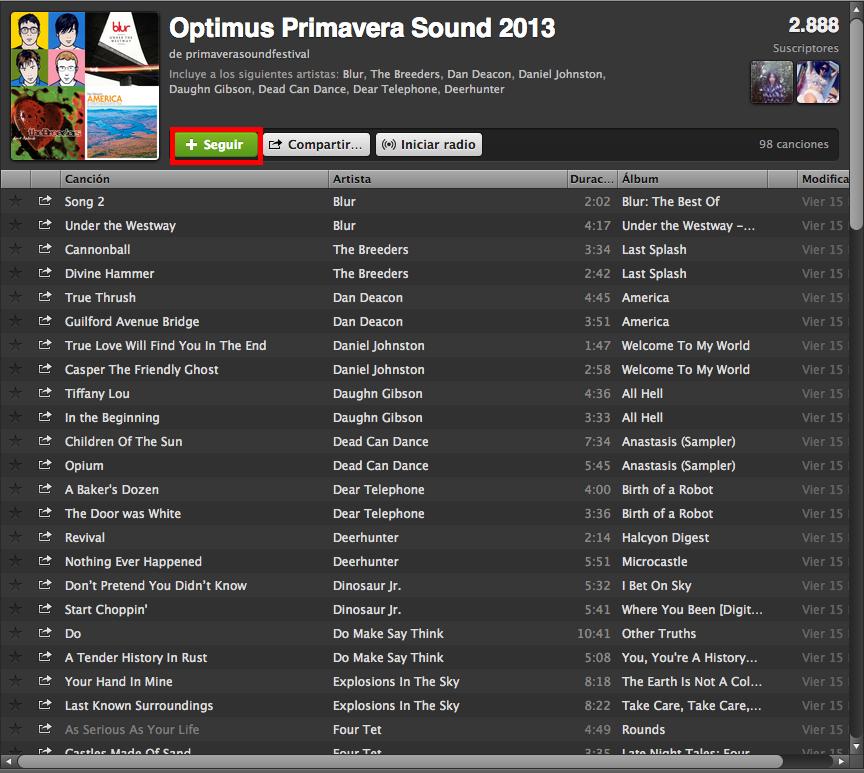The height and width of the screenshot is (773, 864).
Task: Share 'Your Hand In Mine' via row icon
Action: click(x=45, y=681)
